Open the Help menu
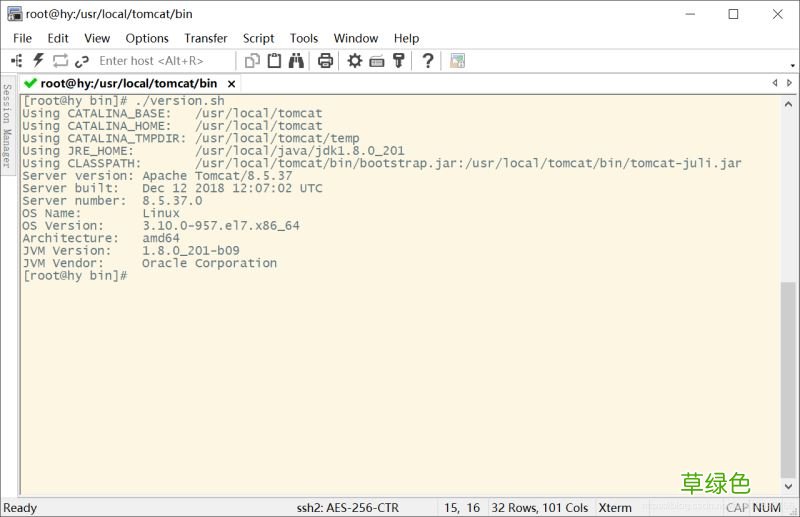Screen dimensions: 800x517 tap(406, 38)
